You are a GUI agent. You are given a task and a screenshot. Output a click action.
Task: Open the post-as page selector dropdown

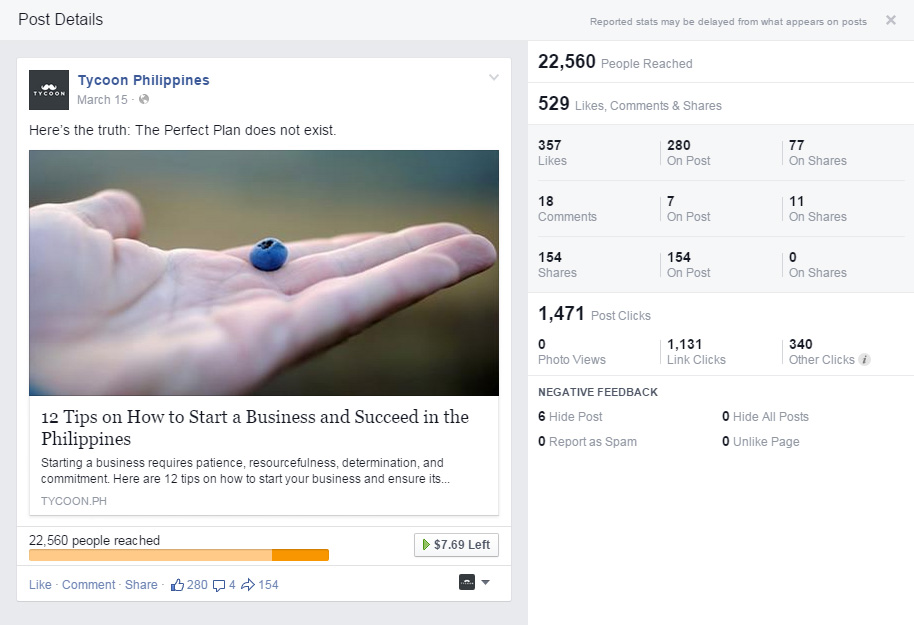point(474,582)
